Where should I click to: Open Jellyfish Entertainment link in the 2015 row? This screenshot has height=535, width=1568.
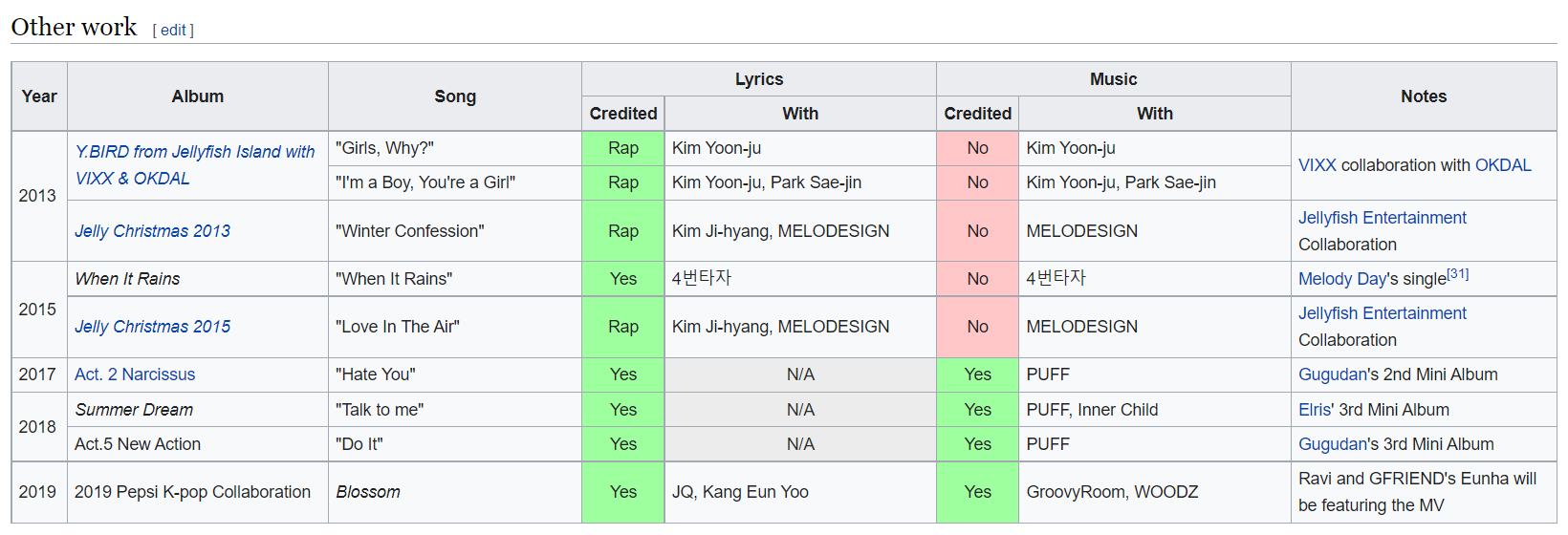(1383, 313)
